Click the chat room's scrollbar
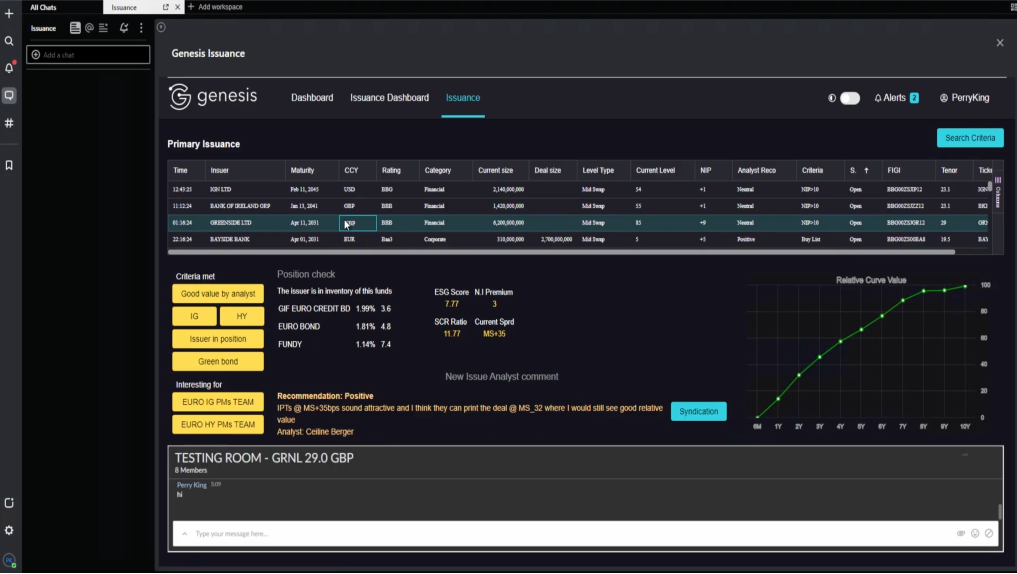This screenshot has height=574, width=1017. [x=999, y=511]
